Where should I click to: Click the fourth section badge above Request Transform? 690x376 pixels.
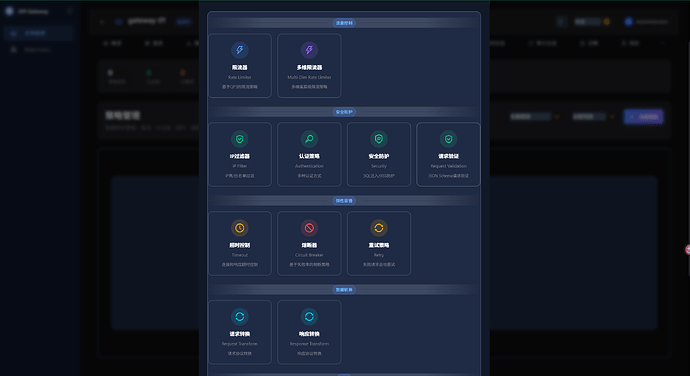344,290
